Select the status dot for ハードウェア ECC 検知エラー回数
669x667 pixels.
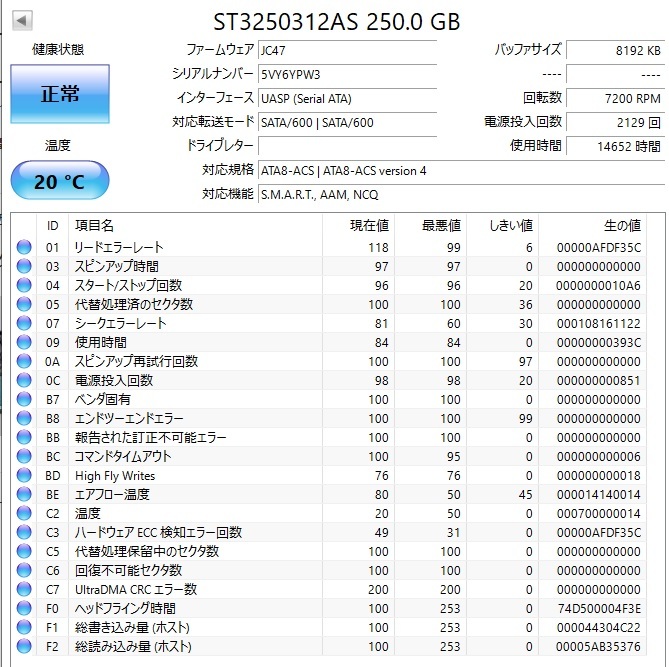(24, 532)
